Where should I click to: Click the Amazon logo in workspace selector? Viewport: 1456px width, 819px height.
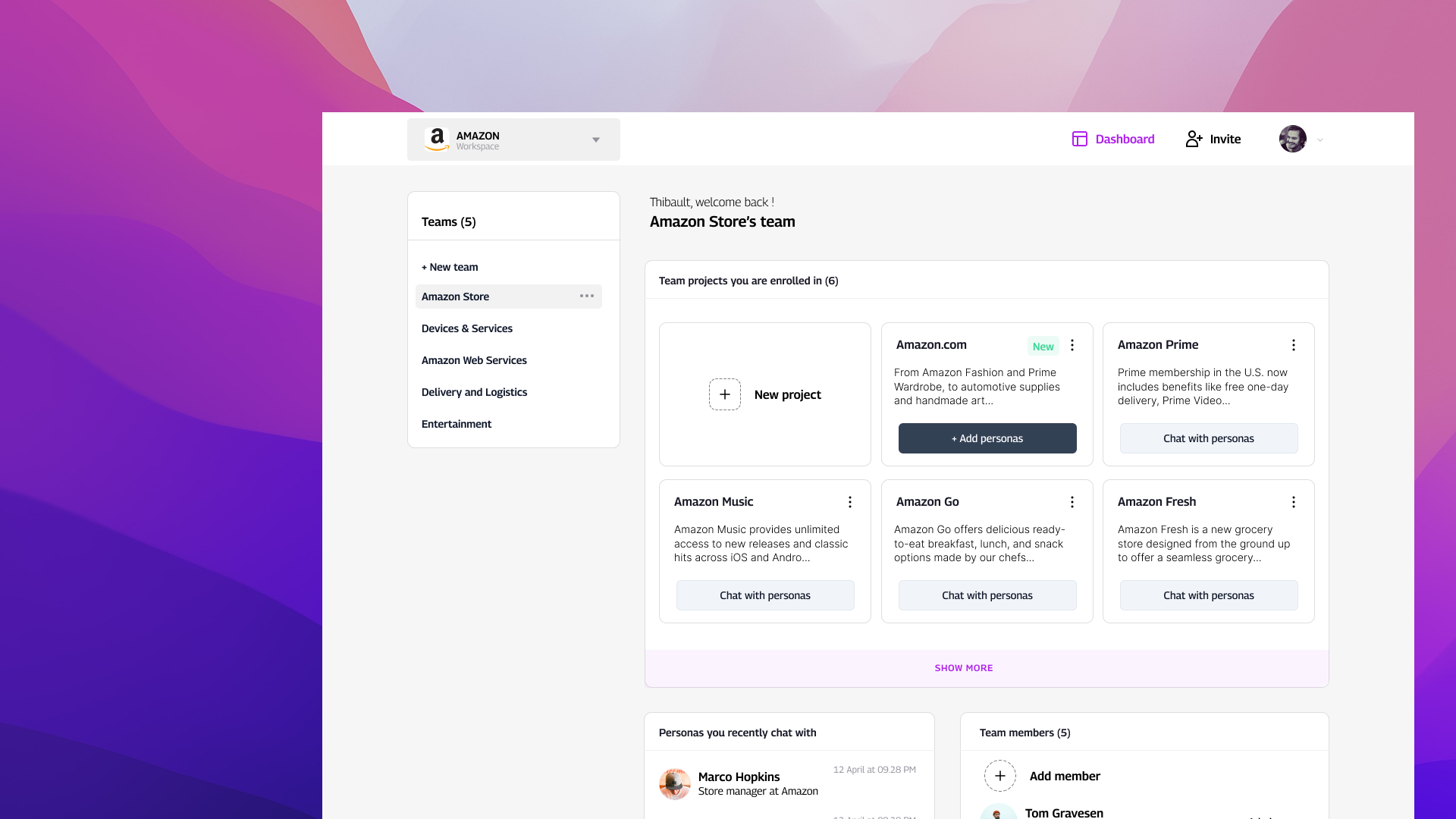click(x=437, y=140)
